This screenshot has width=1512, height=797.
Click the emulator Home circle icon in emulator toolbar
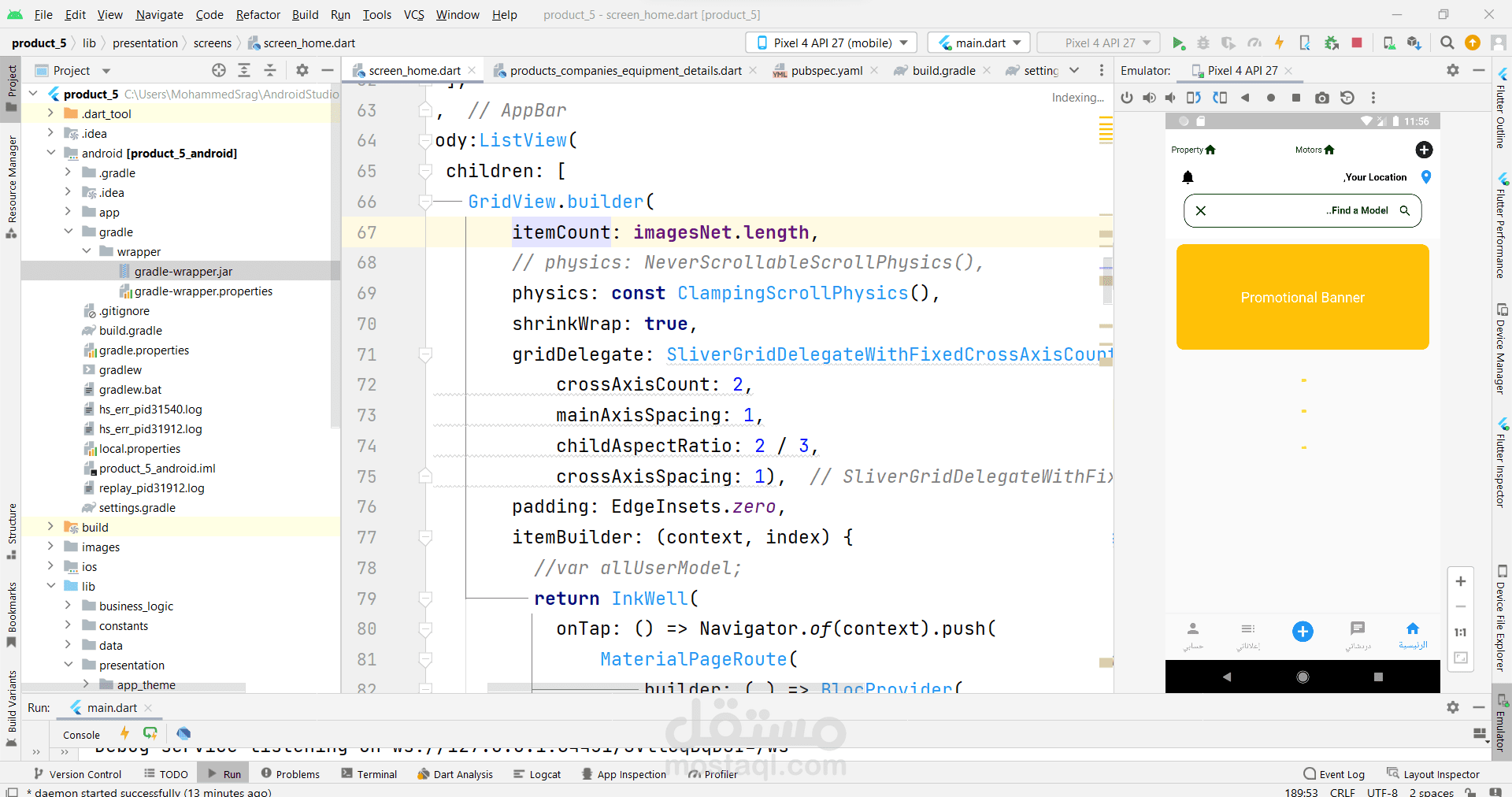1270,98
